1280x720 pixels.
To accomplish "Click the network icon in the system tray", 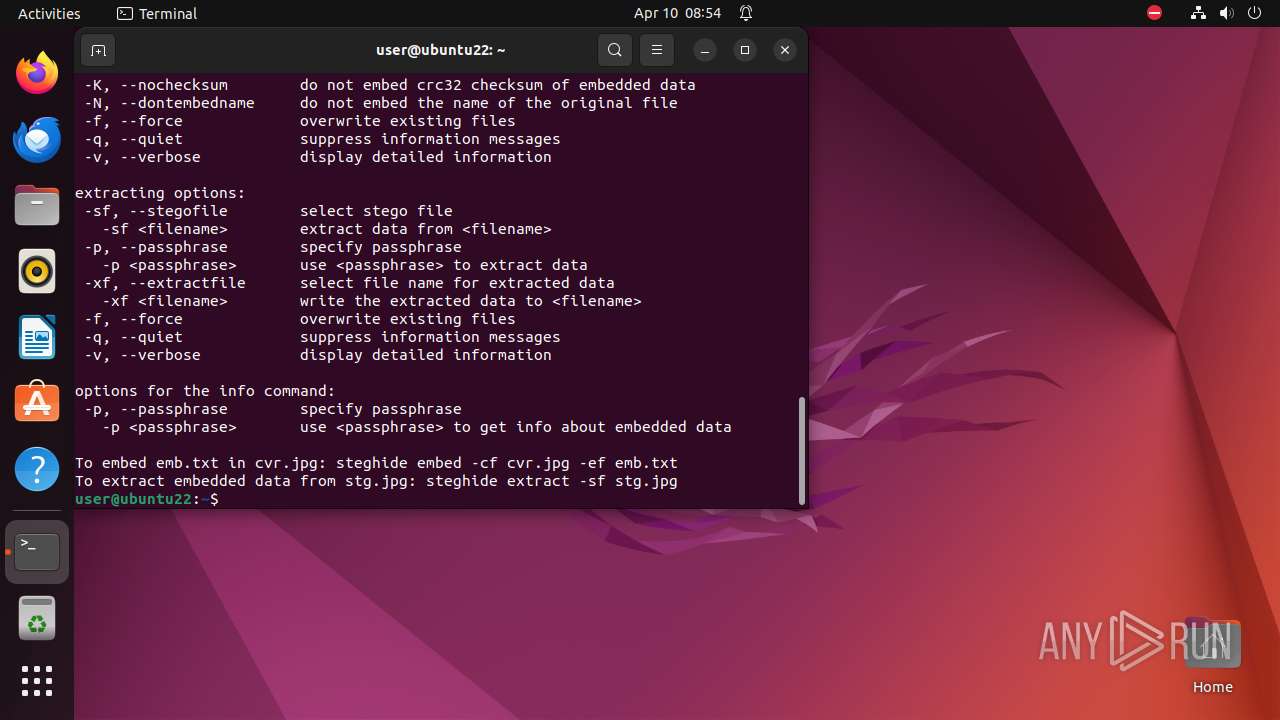I will [1198, 13].
